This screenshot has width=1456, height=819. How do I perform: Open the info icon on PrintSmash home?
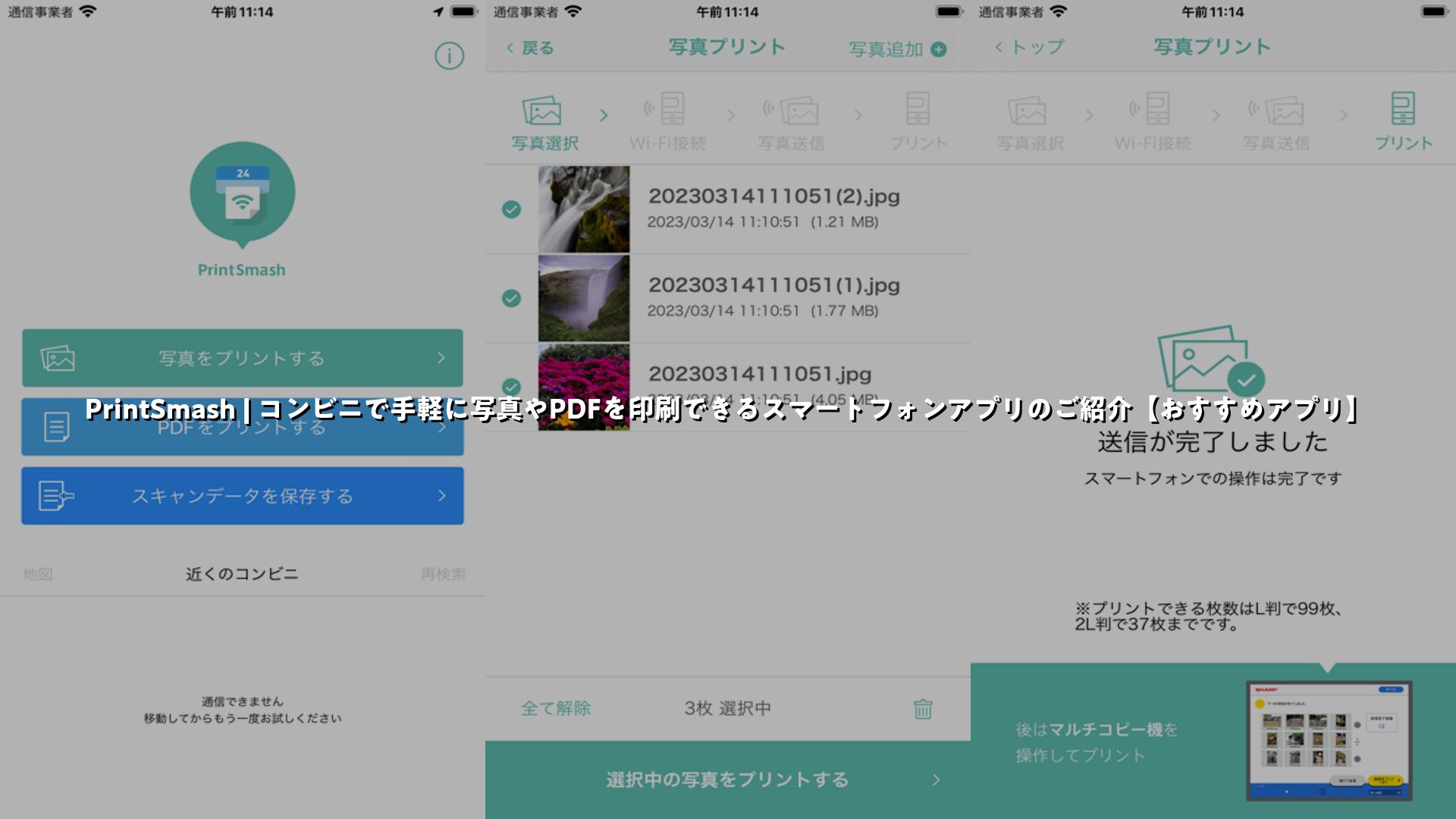point(449,55)
